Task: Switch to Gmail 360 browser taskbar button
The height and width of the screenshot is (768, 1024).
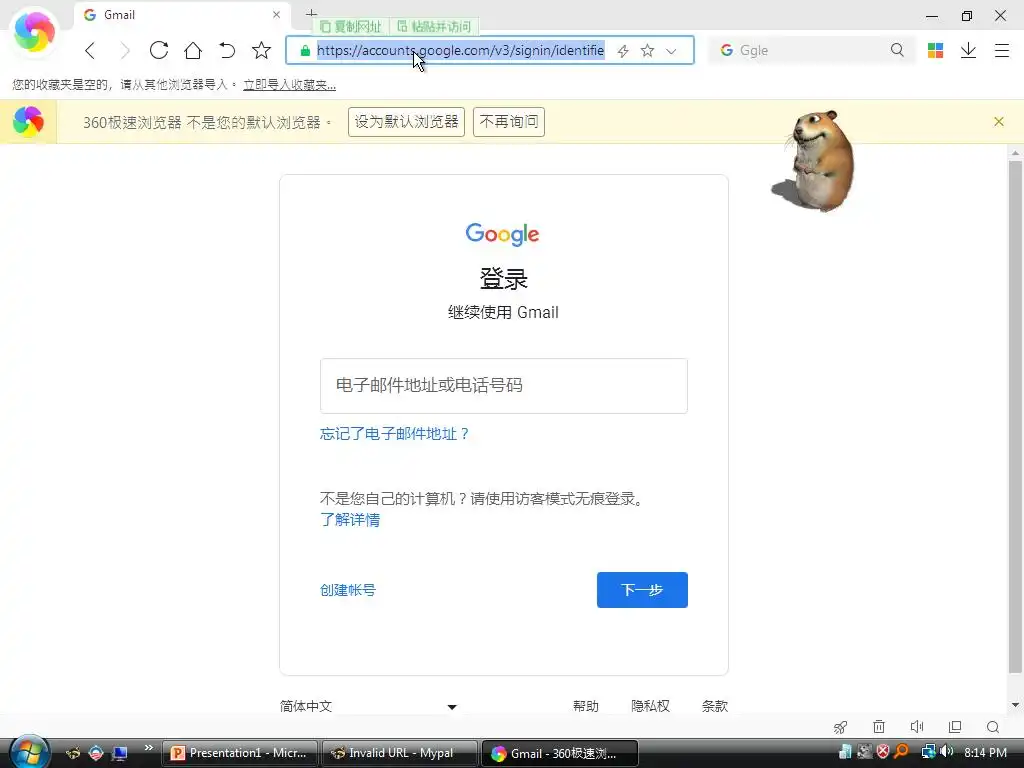Action: pyautogui.click(x=559, y=753)
